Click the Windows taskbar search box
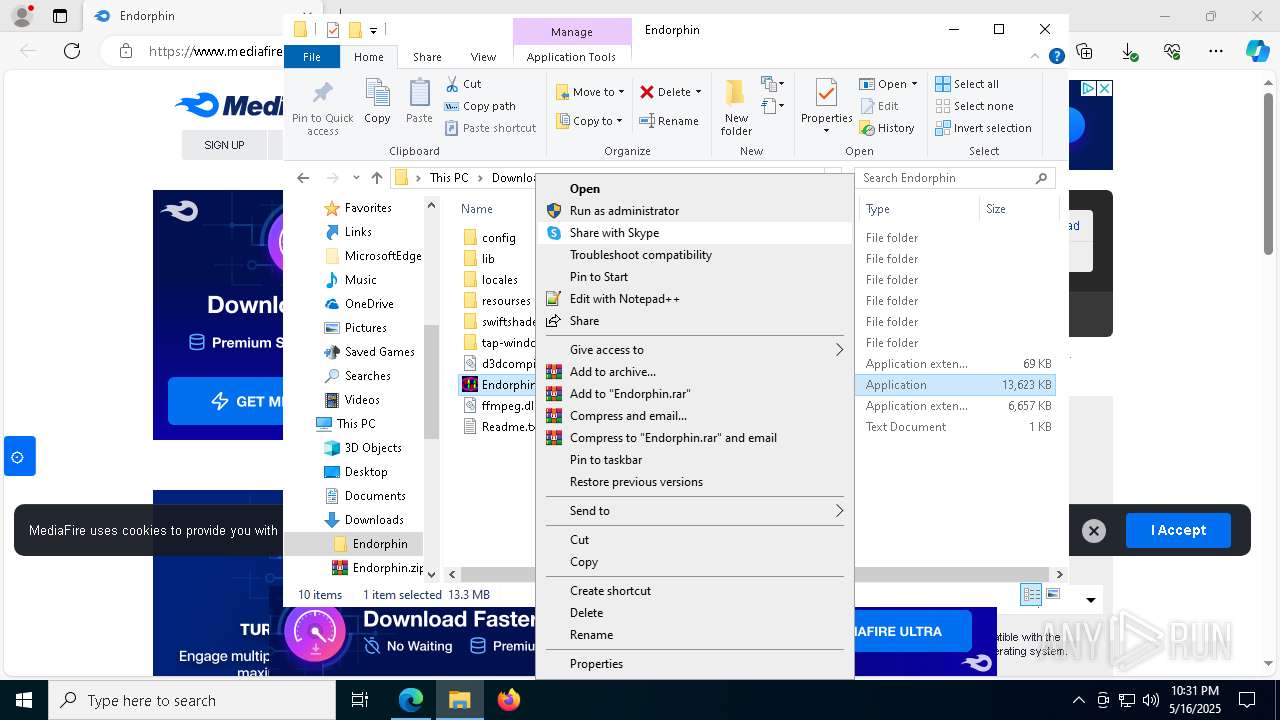 [x=192, y=701]
